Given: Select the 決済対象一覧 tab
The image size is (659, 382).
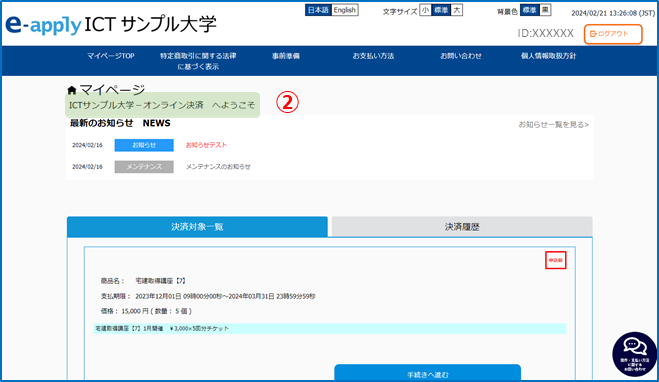Looking at the screenshot, I should click(197, 227).
